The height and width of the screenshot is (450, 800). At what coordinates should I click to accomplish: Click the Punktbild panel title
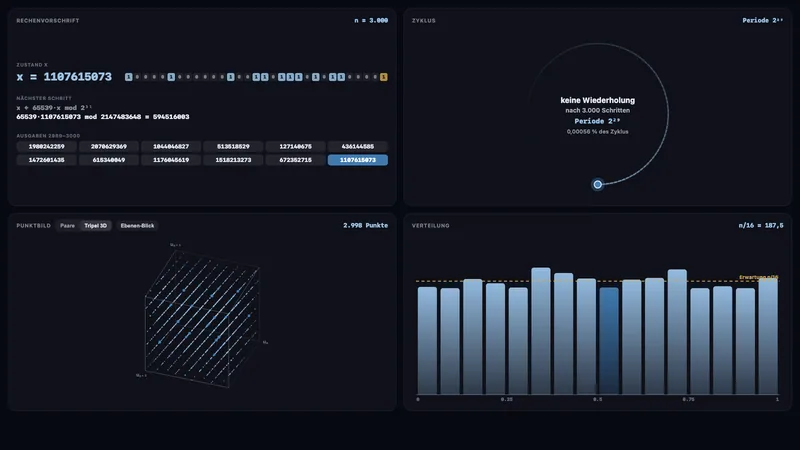tap(34, 226)
